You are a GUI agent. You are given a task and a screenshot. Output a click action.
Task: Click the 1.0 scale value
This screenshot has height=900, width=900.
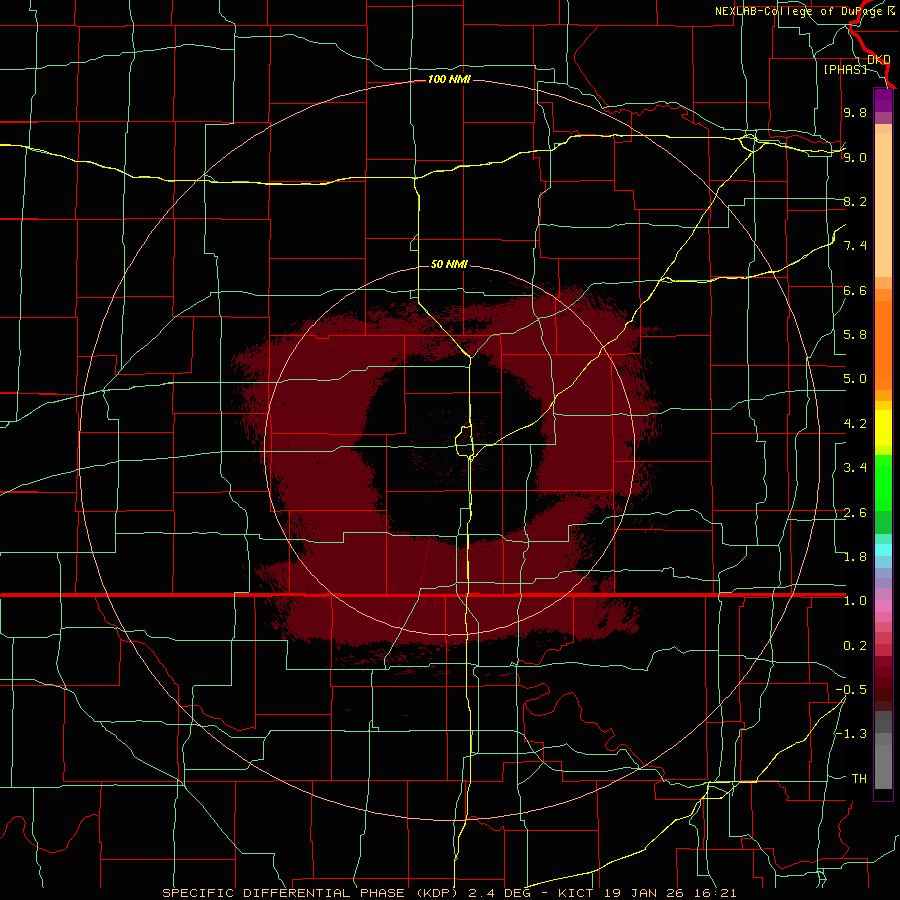(855, 601)
